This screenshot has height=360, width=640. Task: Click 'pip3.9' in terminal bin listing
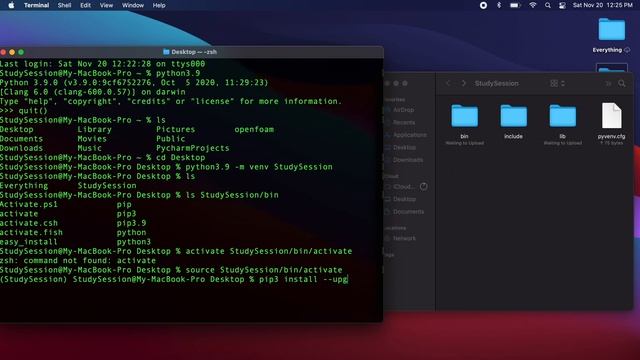[131, 223]
